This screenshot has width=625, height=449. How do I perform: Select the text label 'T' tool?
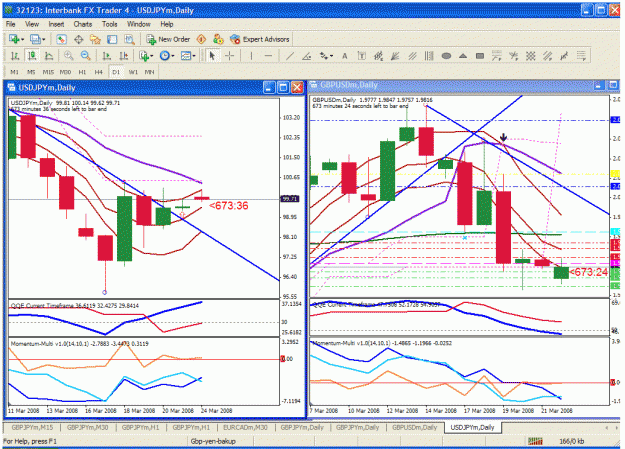pos(362,56)
